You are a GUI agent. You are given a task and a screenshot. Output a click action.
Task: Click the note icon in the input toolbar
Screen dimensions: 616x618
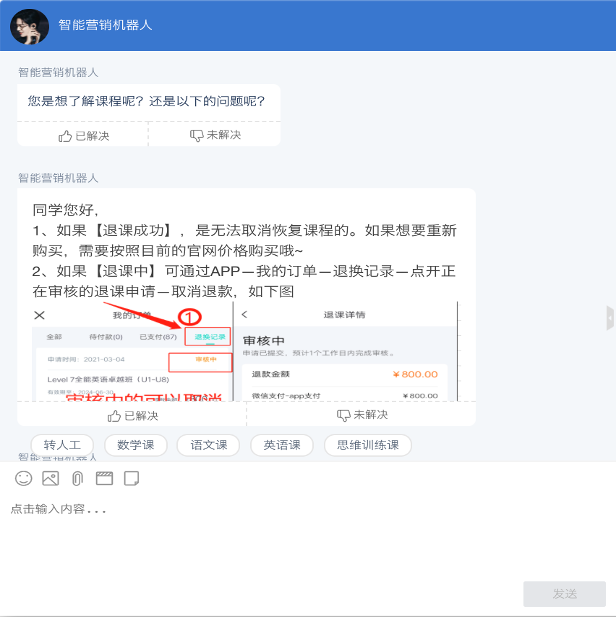click(x=131, y=478)
